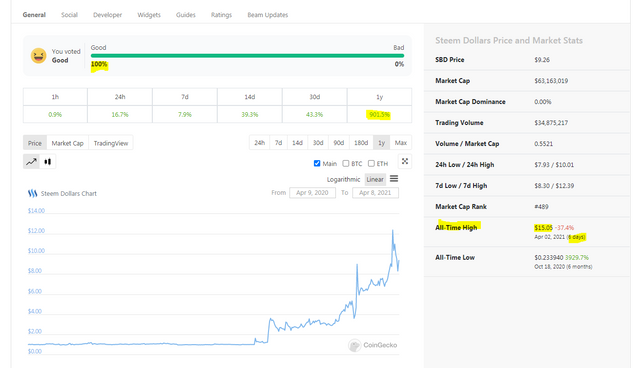Click the 7d Low / 7d High value
Image resolution: width=640 pixels, height=368 pixels.
[x=554, y=186]
